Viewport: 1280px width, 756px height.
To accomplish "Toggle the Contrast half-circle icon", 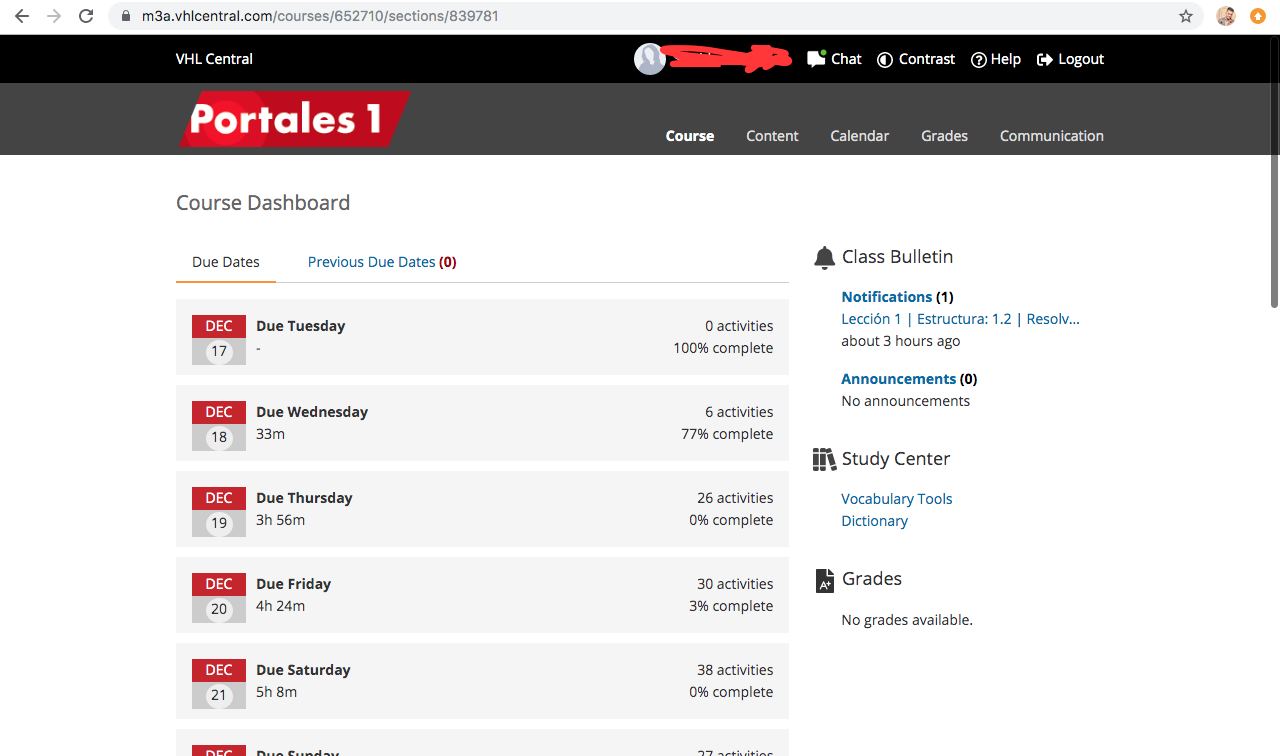I will pos(885,59).
